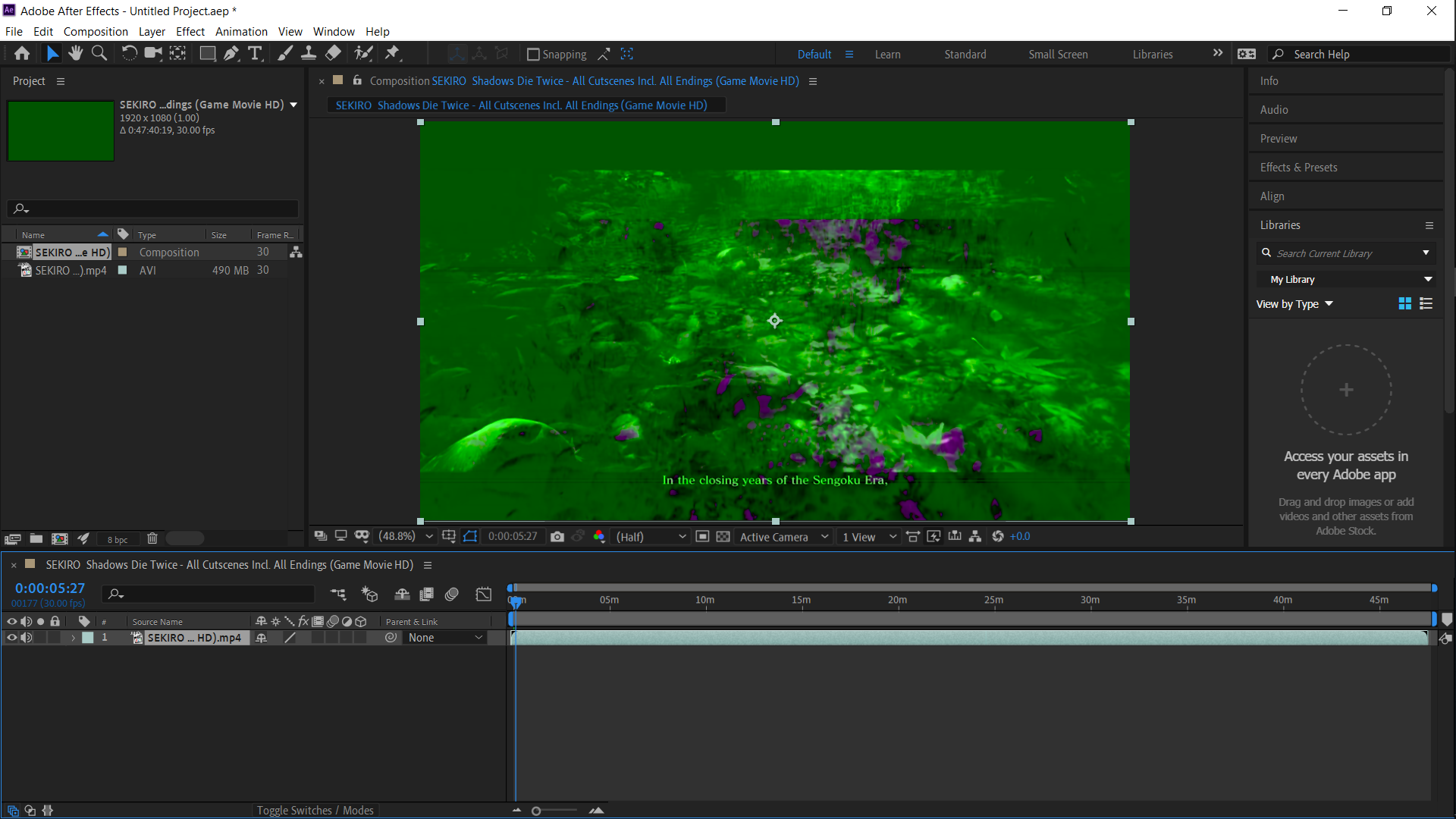
Task: Toggle the Snapping checkbox
Action: [x=533, y=55]
